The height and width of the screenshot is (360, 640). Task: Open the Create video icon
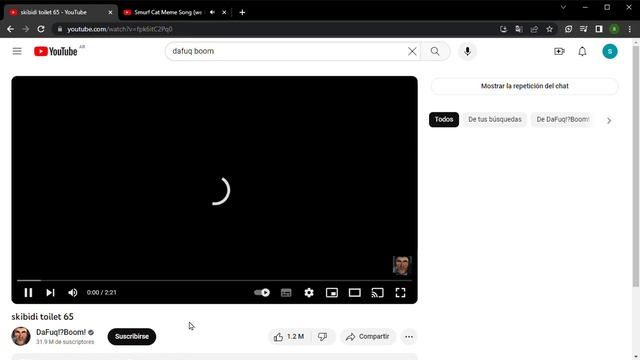point(559,51)
